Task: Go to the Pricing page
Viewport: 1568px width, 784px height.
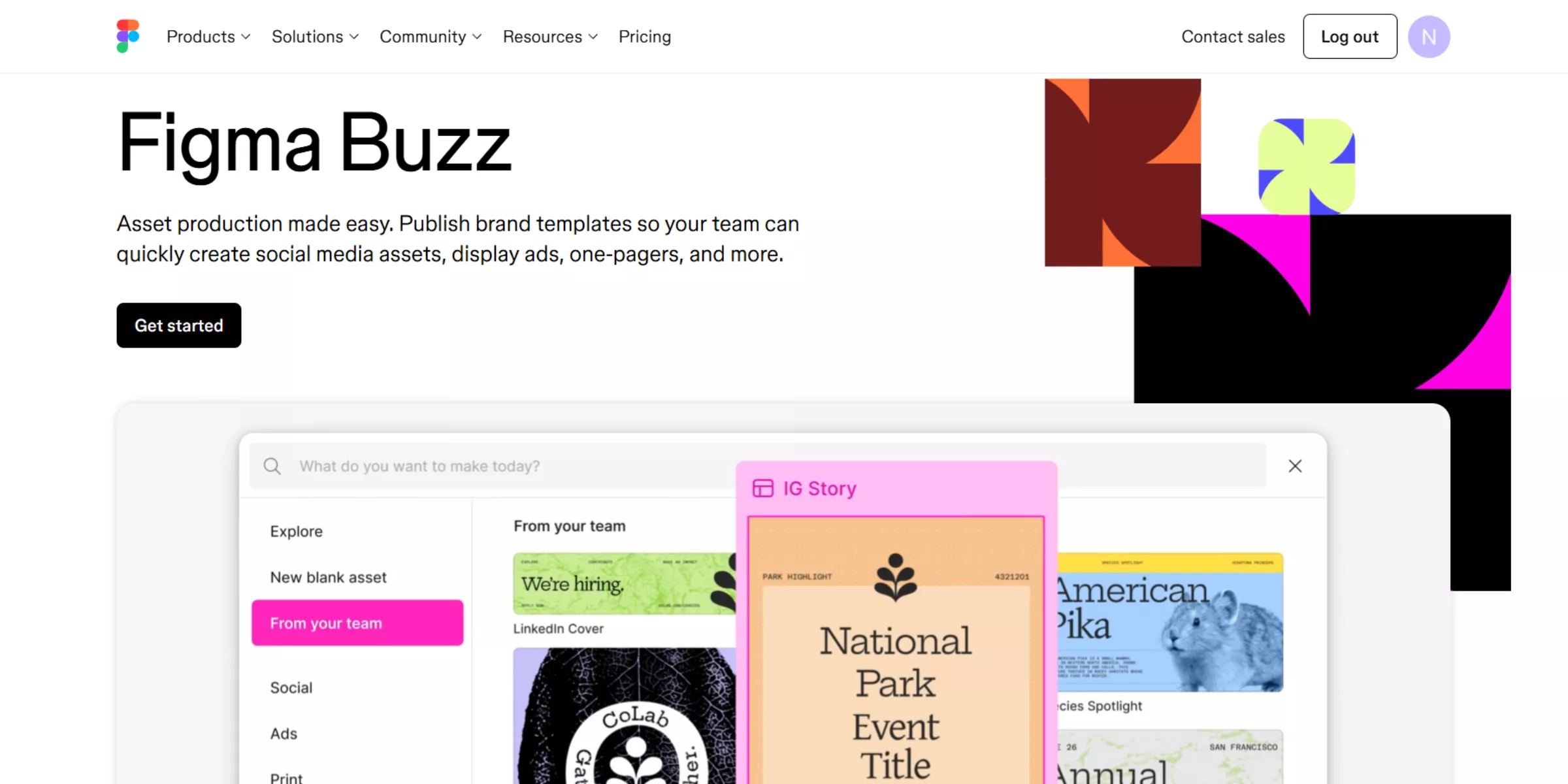Action: coord(644,37)
